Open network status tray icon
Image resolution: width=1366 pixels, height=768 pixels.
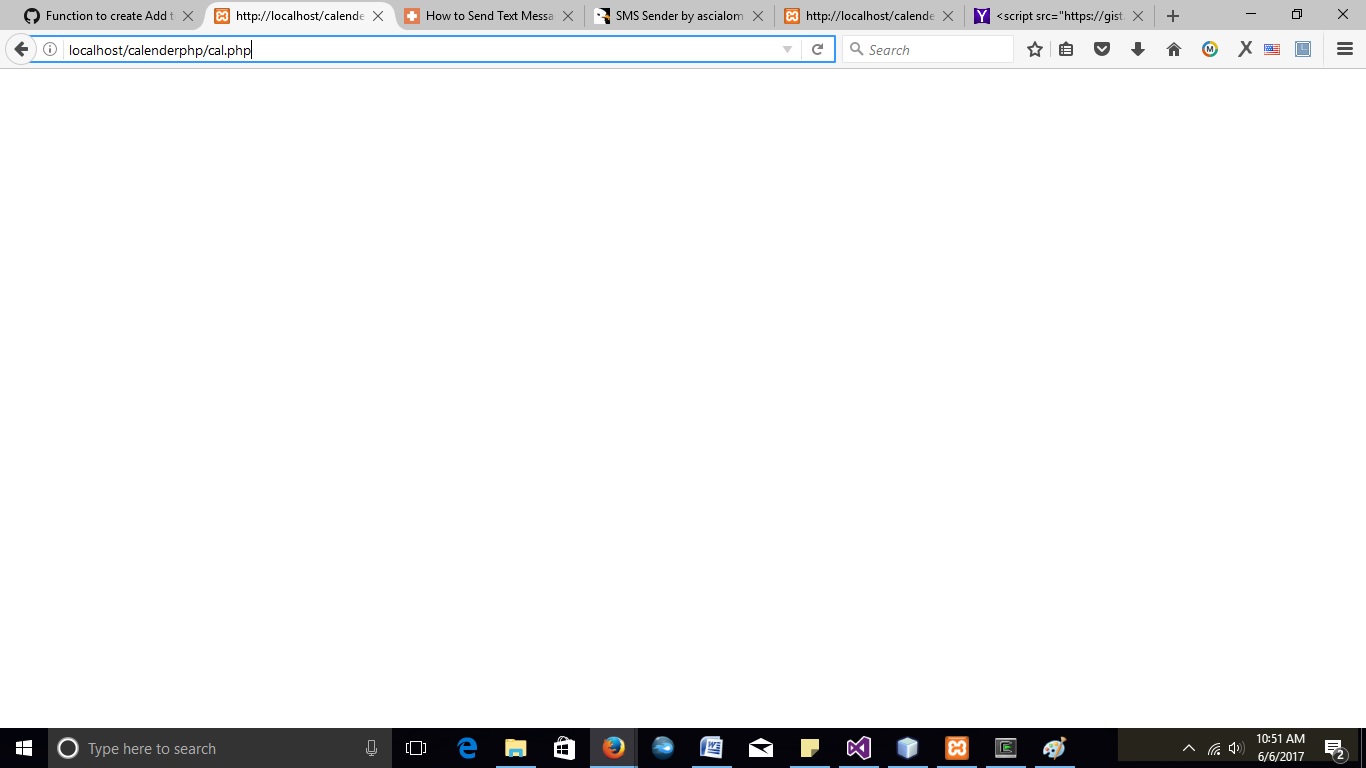click(x=1214, y=748)
